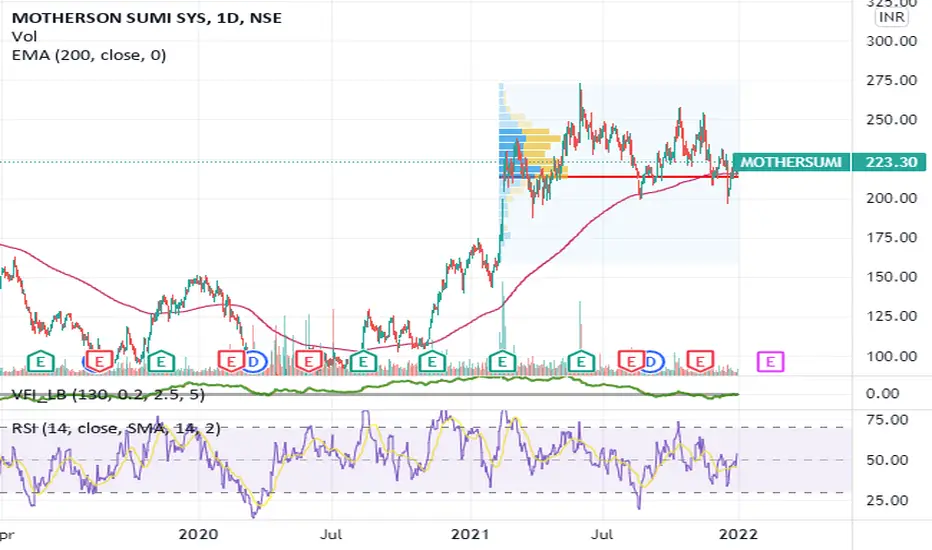This screenshot has width=932, height=550.
Task: Click the 0.00 VFI axis label
Action: (x=882, y=394)
